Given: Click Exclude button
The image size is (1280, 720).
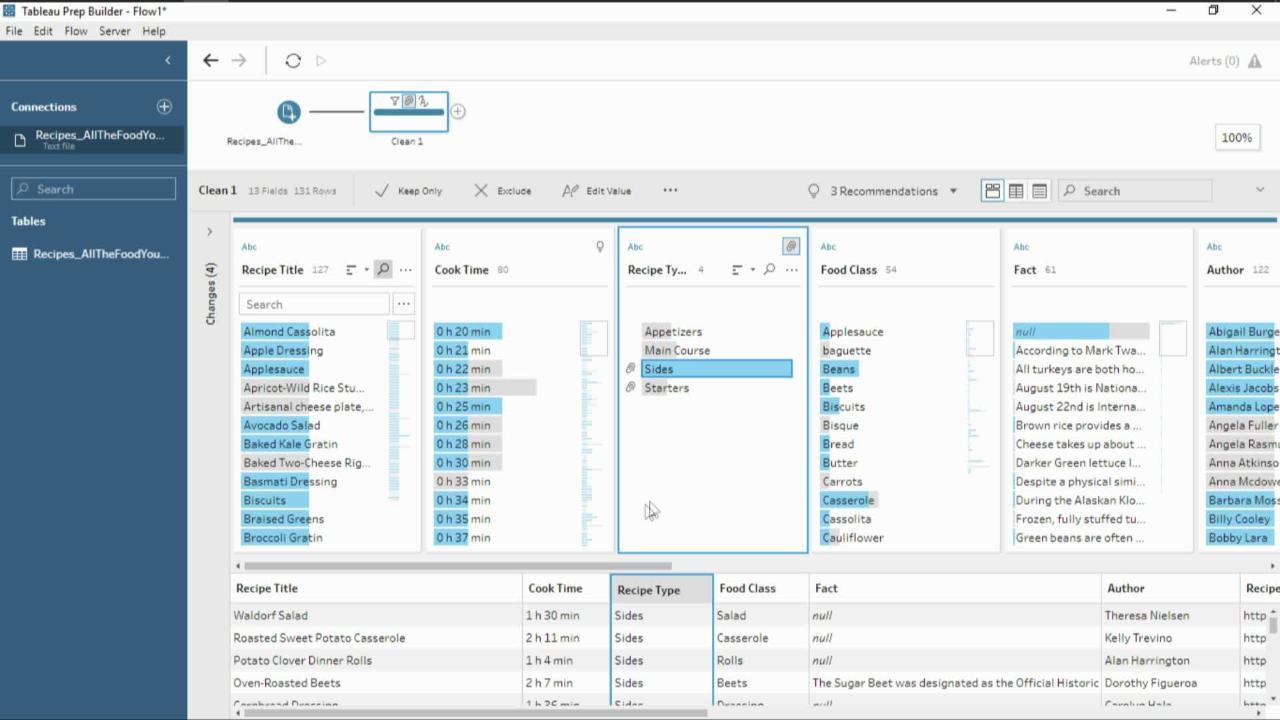Looking at the screenshot, I should pyautogui.click(x=503, y=191).
